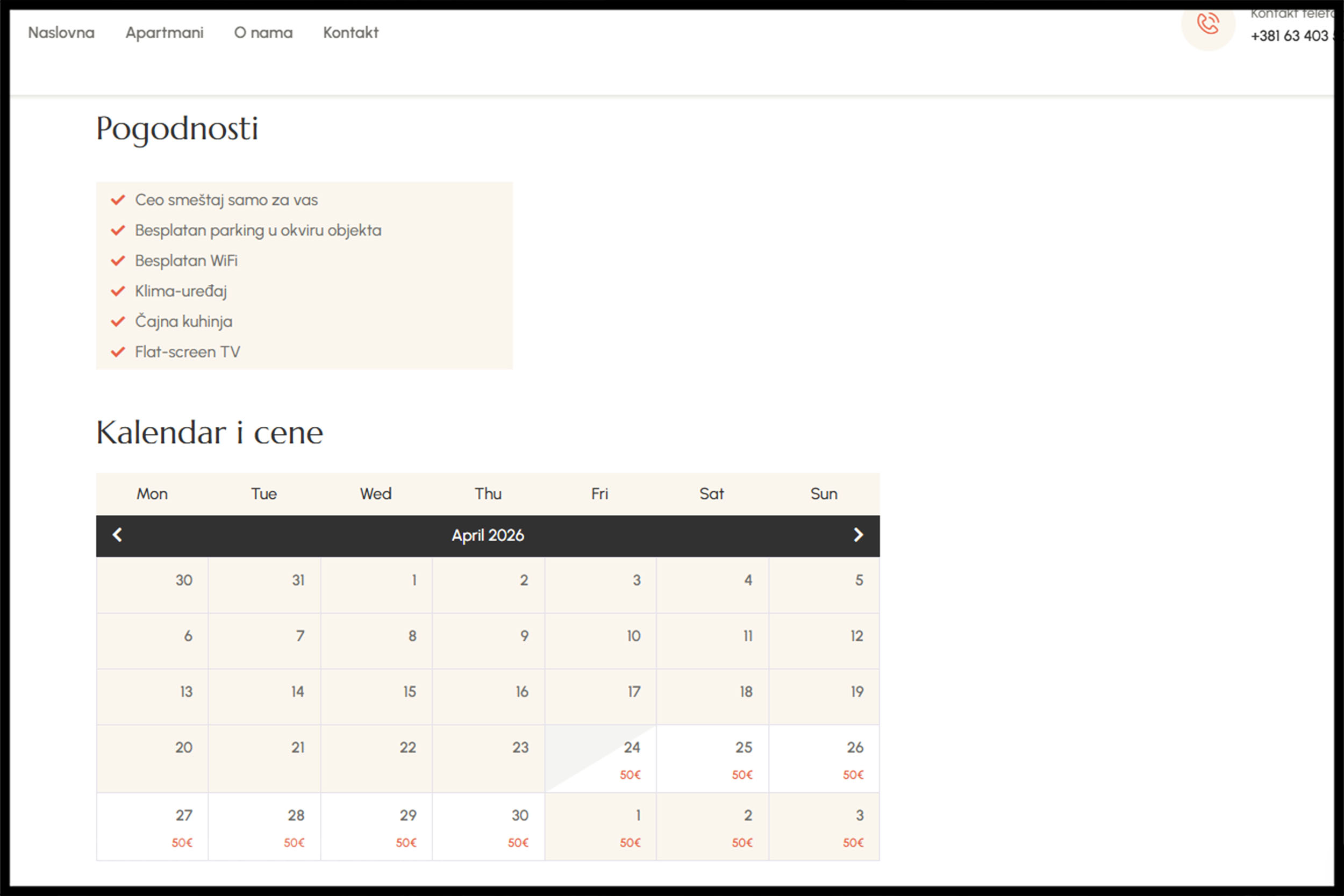Click the April 2026 month title

pos(488,535)
